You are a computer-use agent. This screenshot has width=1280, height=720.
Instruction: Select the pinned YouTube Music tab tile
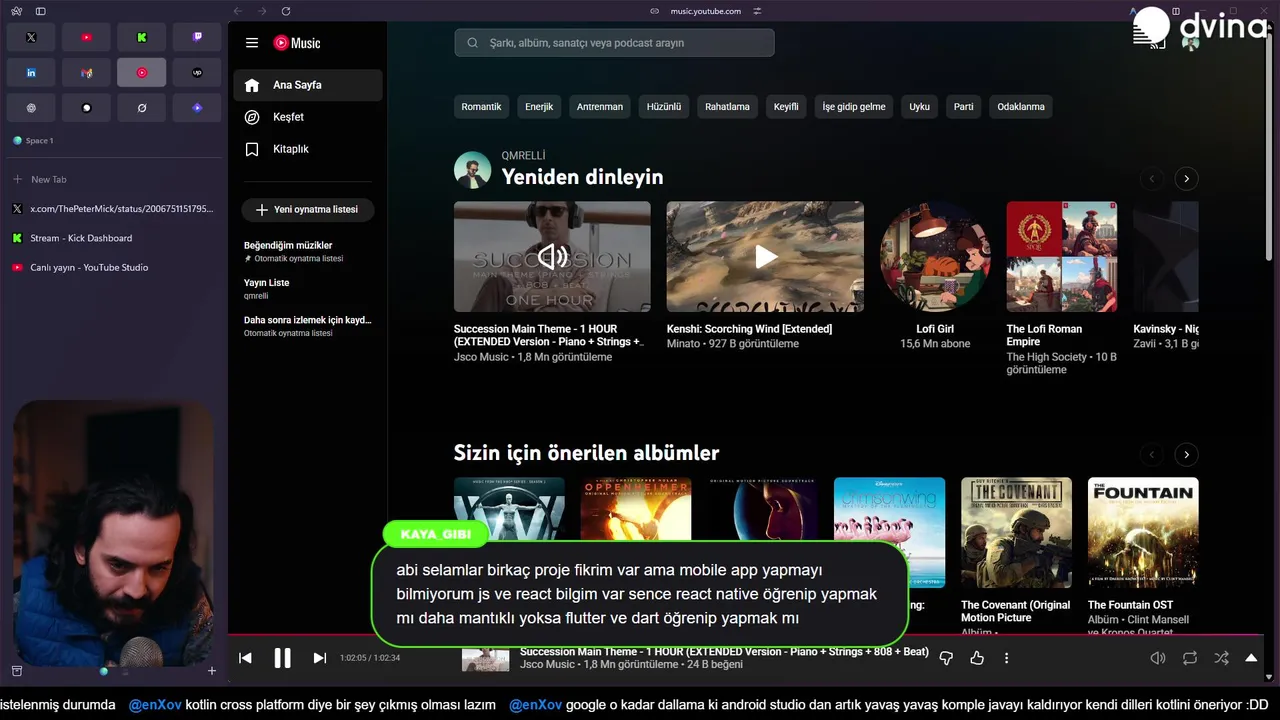pyautogui.click(x=141, y=73)
